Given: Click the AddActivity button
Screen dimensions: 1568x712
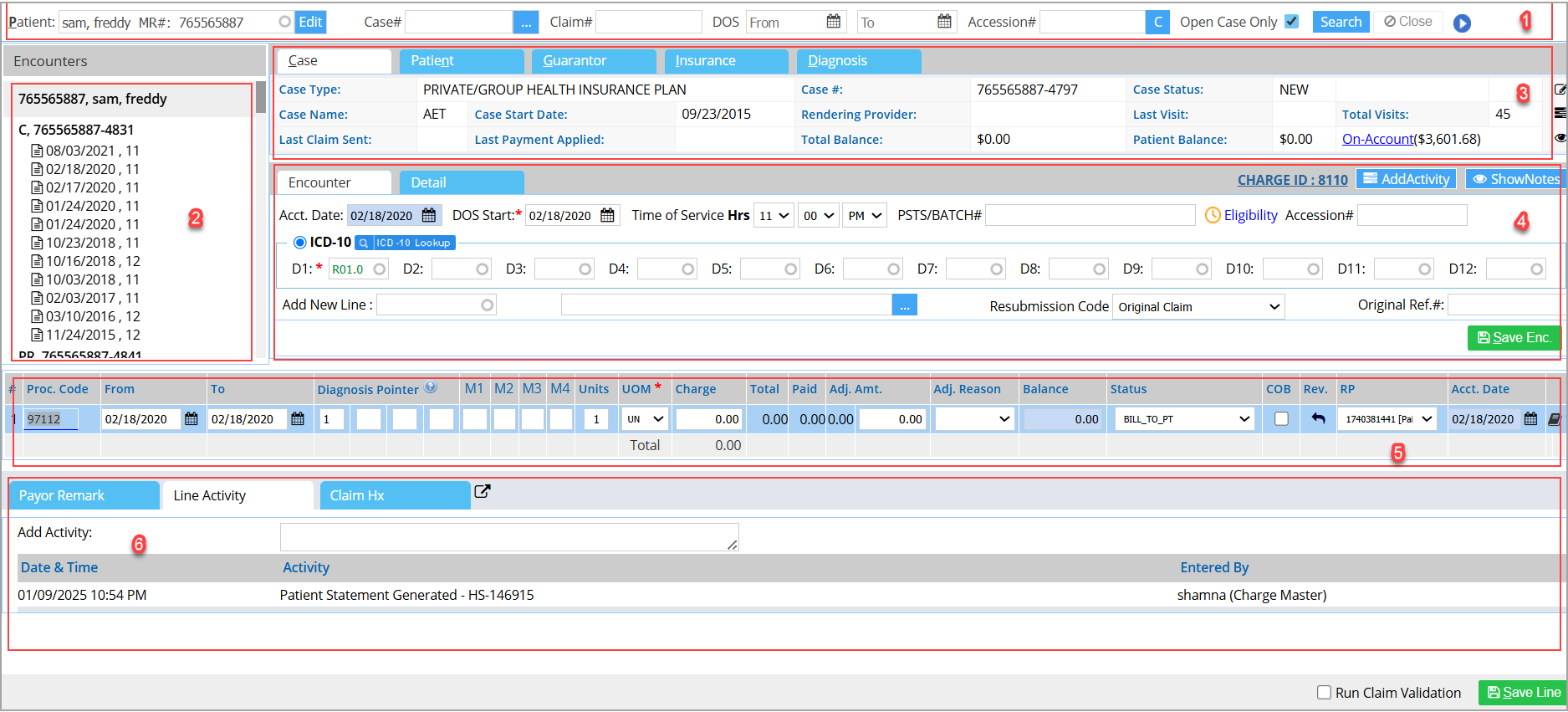Looking at the screenshot, I should coord(1406,179).
